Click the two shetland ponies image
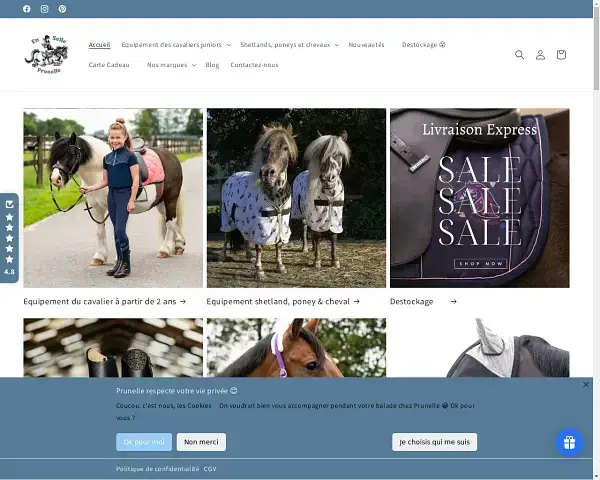Viewport: 600px width, 480px height. pos(297,198)
